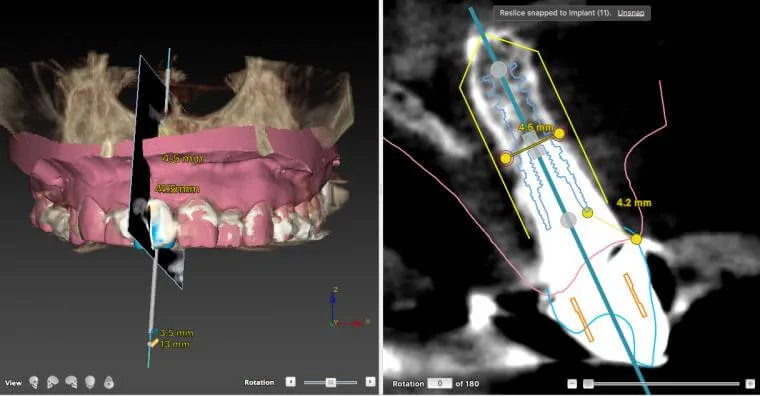The image size is (760, 396).
Task: Click the minus button beside the cross-section slider
Action: tap(572, 384)
